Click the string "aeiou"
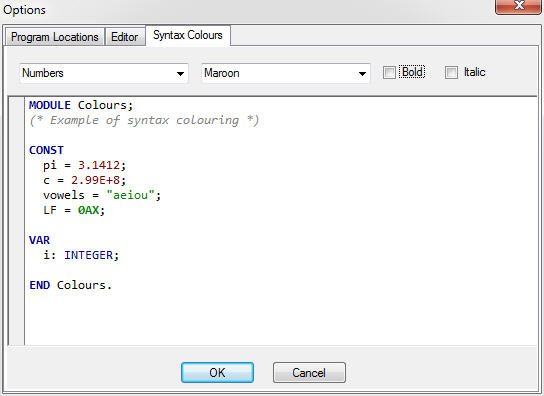Viewport: 544px width, 396px height. click(x=130, y=195)
